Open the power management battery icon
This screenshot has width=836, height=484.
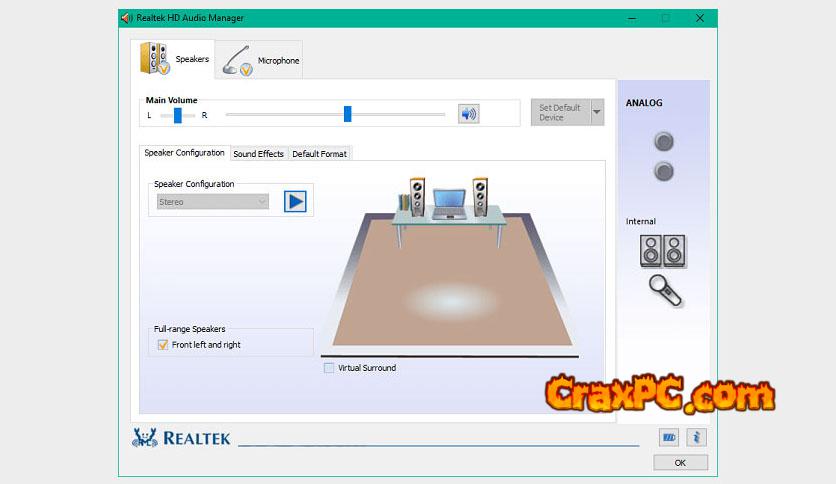pos(669,438)
